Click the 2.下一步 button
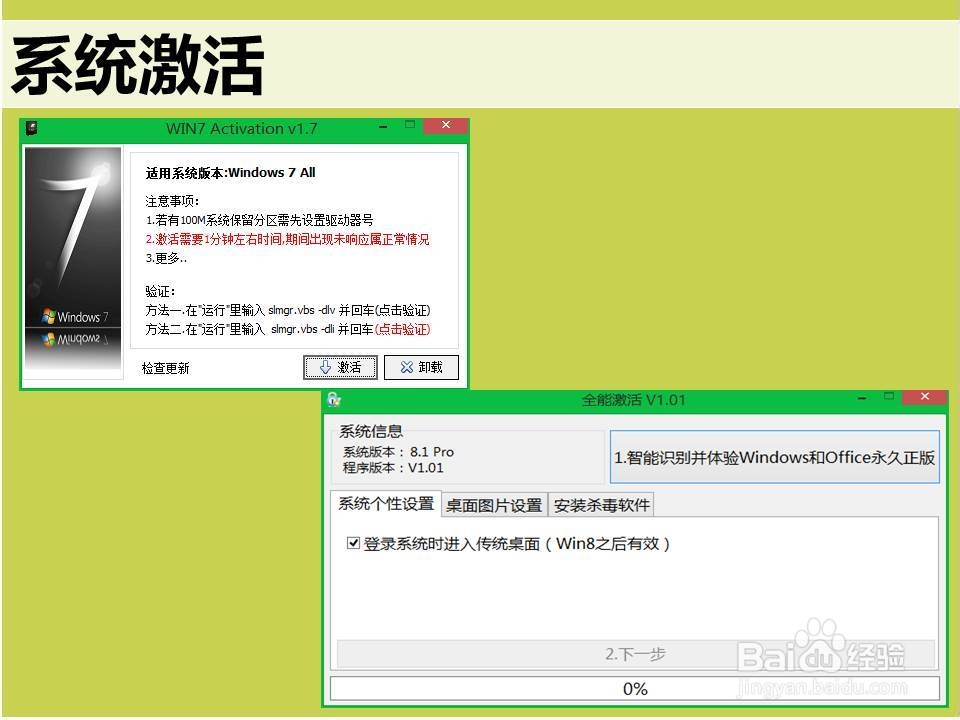This screenshot has height=720, width=960. pos(636,654)
